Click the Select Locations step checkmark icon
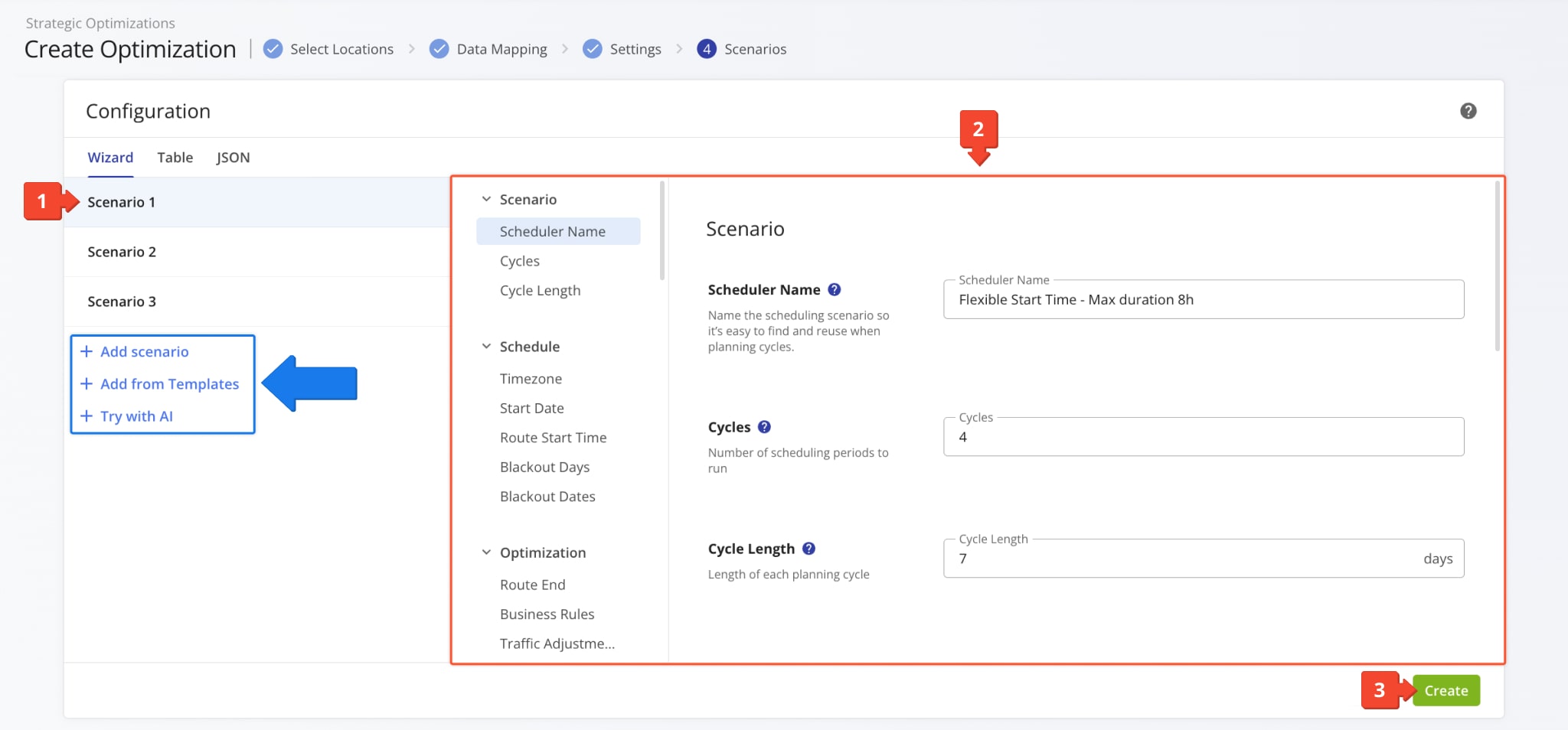The height and width of the screenshot is (730, 1568). coord(273,49)
